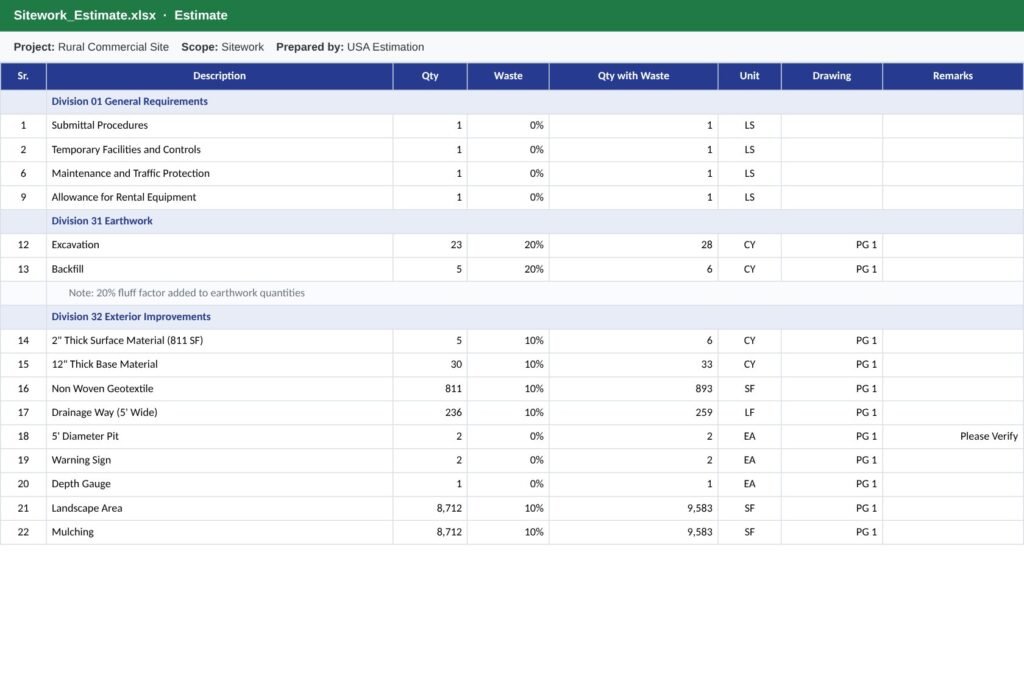Click Division 01 General Requirements row
Viewport: 1024px width, 683px height.
pos(512,102)
